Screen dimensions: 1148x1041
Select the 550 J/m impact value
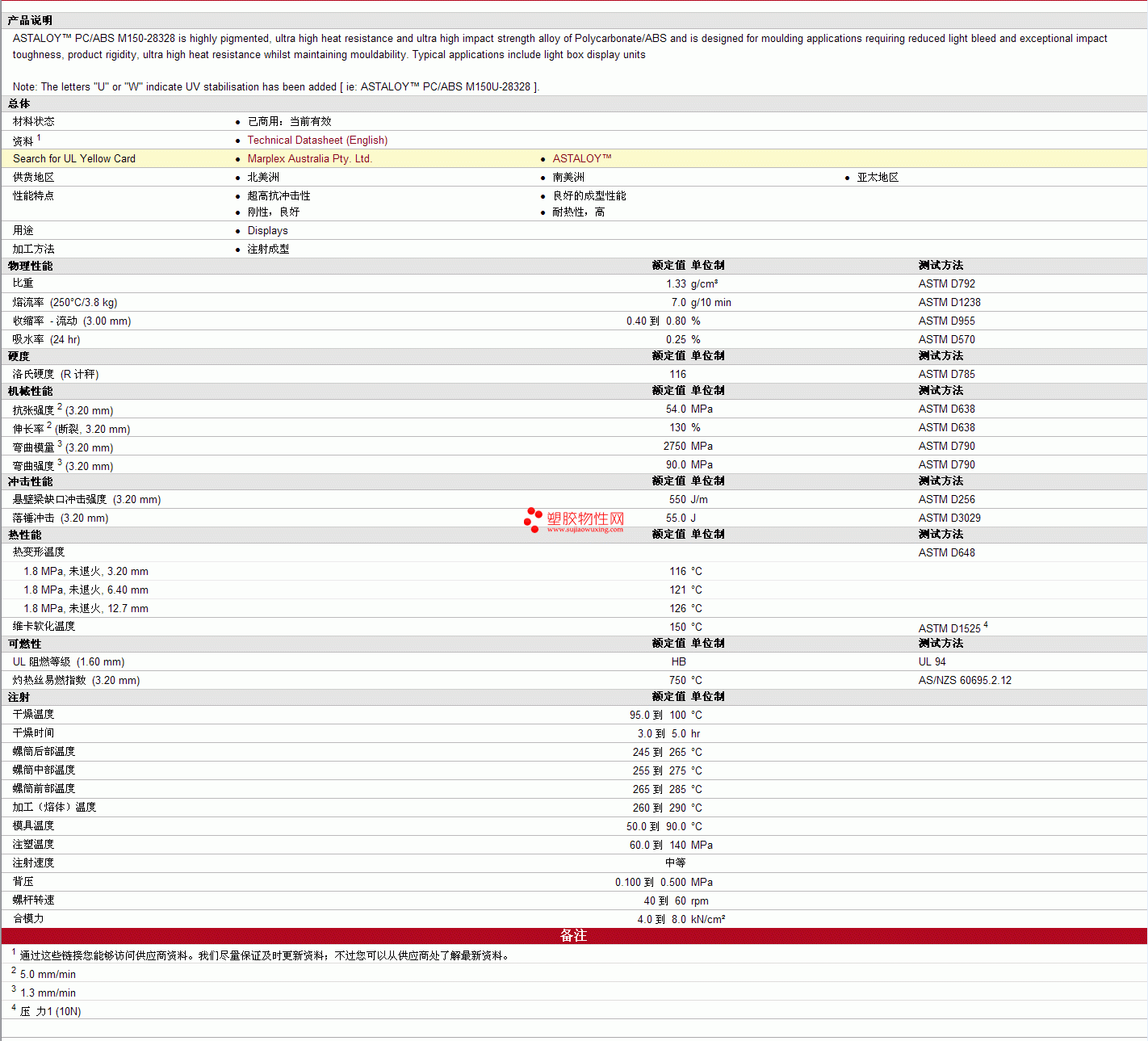(689, 500)
